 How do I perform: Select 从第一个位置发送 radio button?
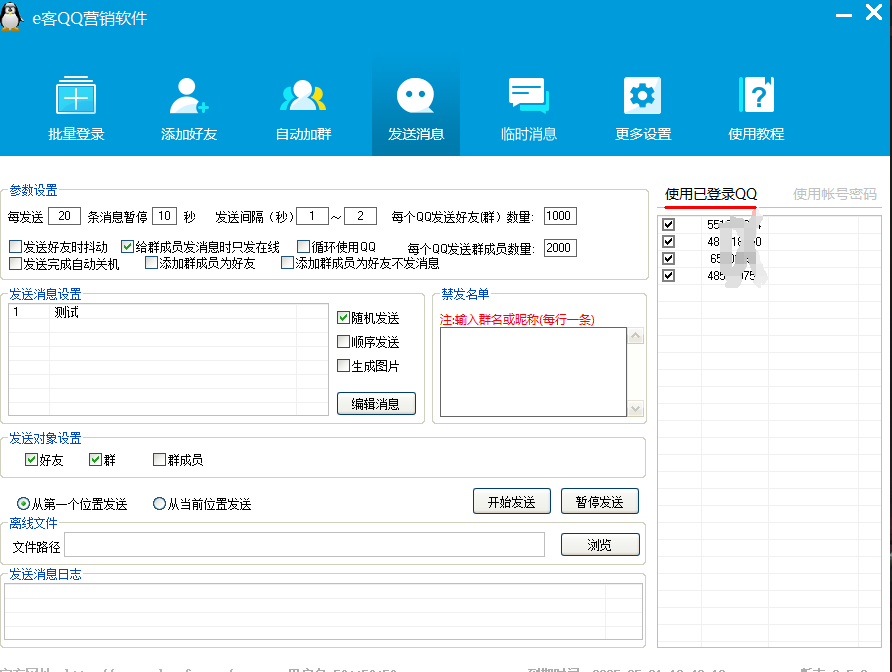click(23, 504)
